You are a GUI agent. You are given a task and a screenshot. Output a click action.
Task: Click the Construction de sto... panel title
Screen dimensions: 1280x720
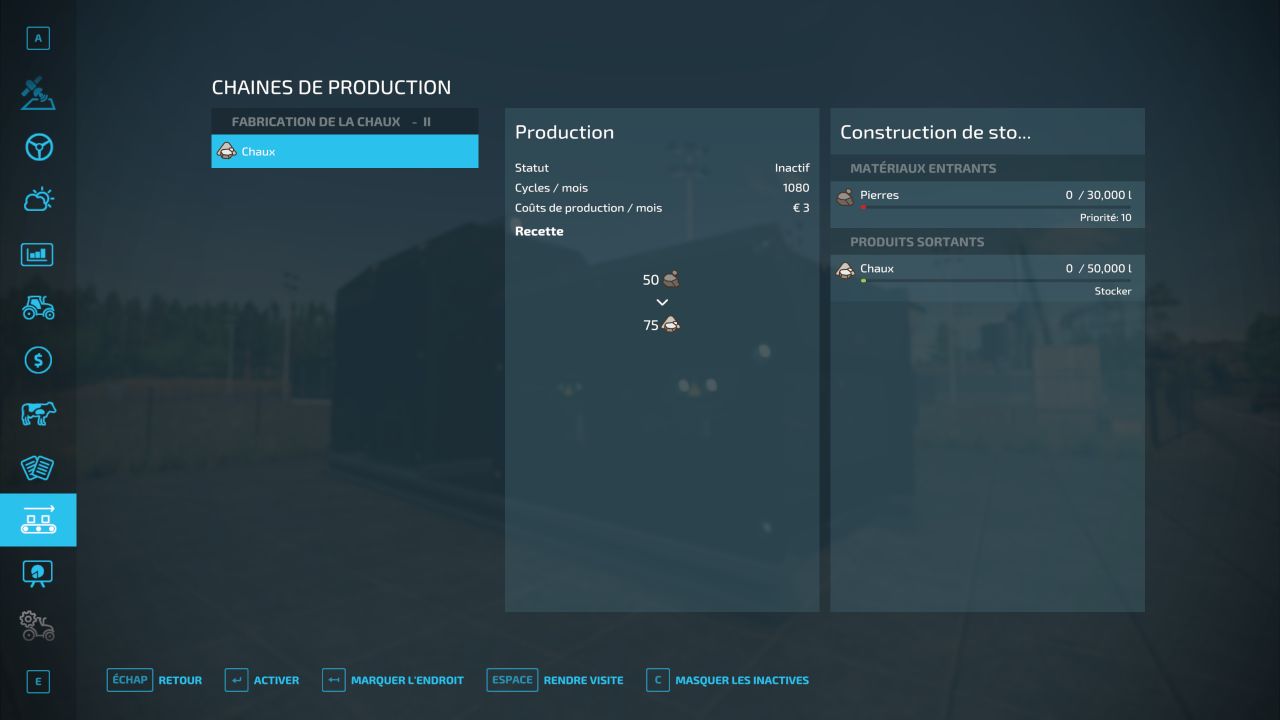[x=935, y=132]
